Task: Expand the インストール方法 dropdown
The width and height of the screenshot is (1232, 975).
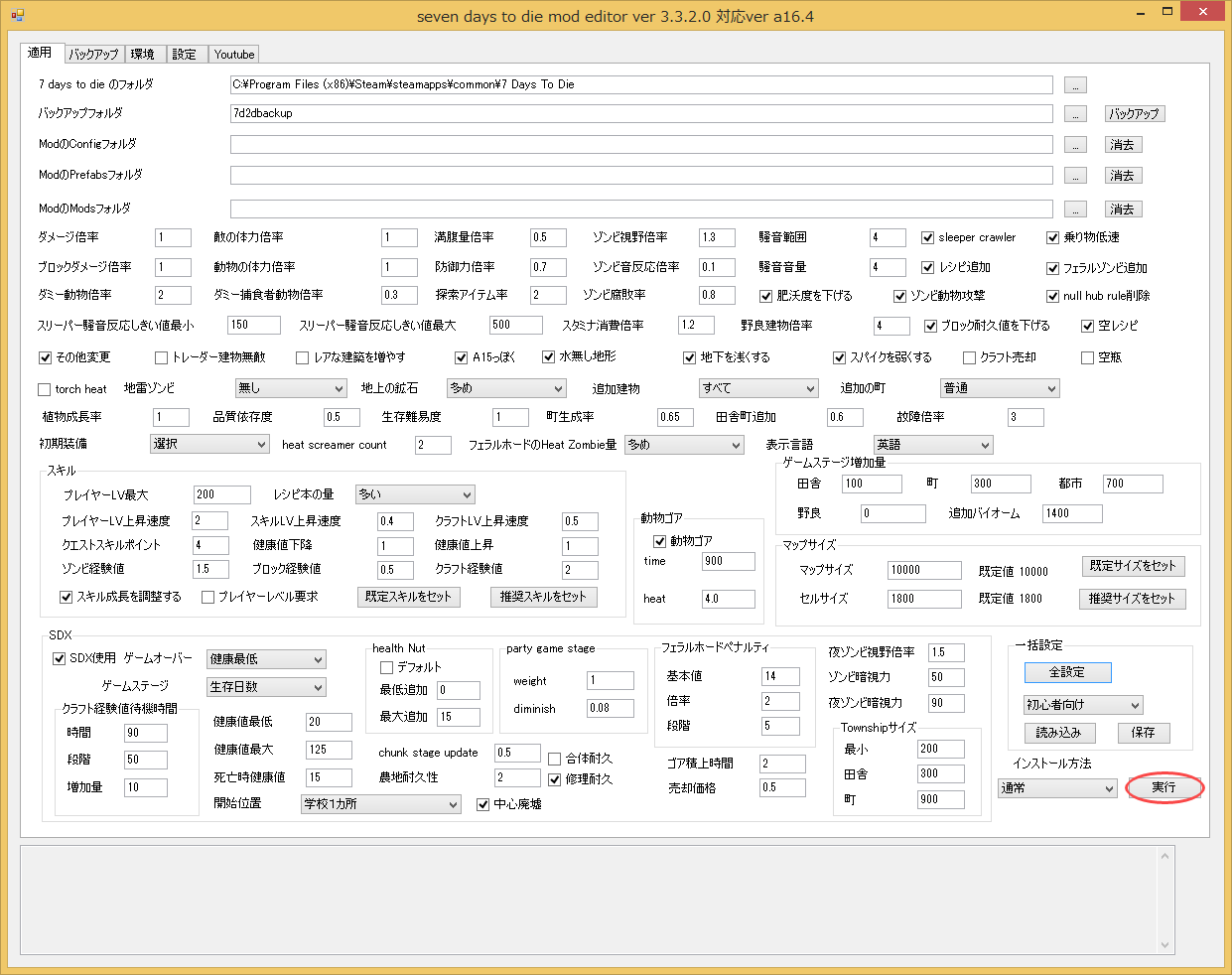Action: (1058, 788)
